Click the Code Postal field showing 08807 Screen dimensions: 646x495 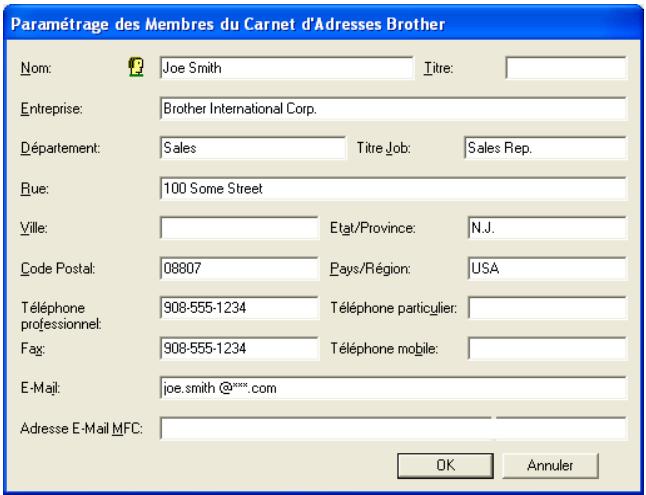(239, 268)
